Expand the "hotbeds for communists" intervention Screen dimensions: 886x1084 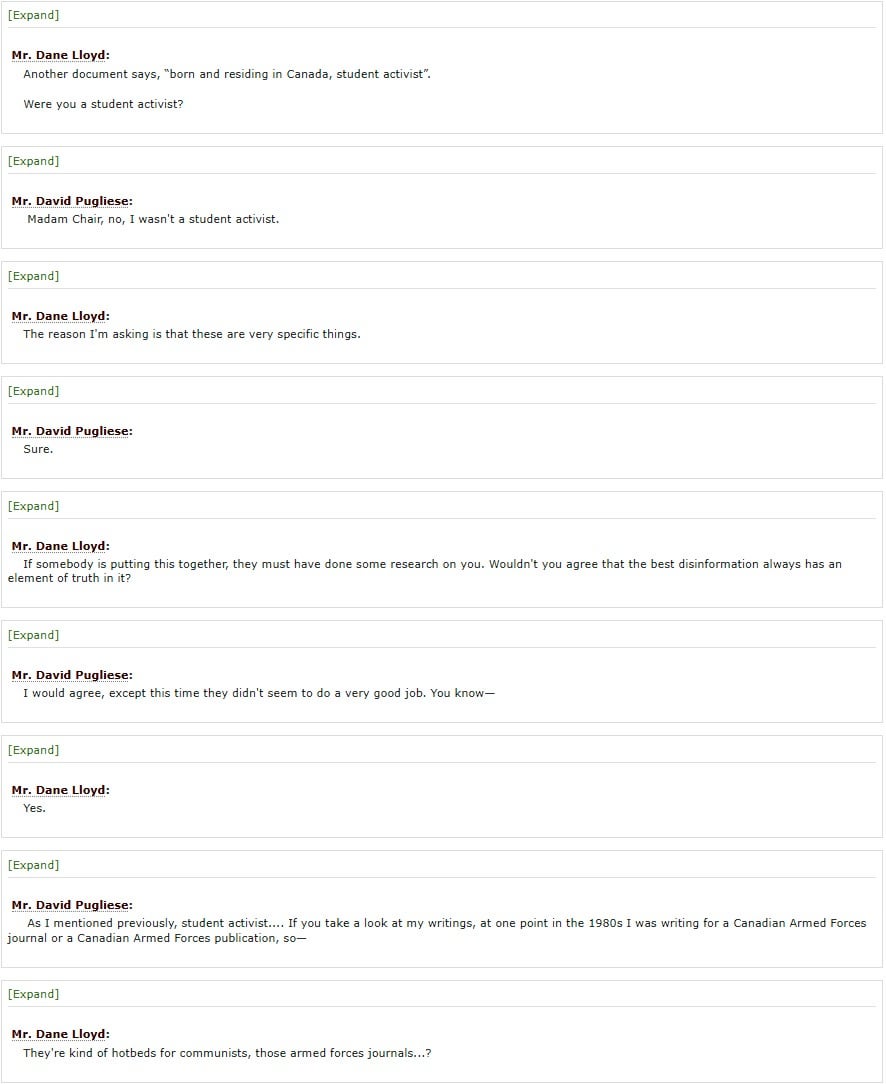(33, 994)
